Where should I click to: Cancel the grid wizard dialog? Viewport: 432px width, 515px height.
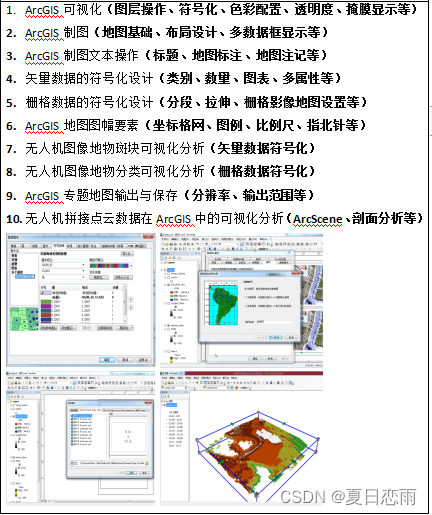pos(291,337)
